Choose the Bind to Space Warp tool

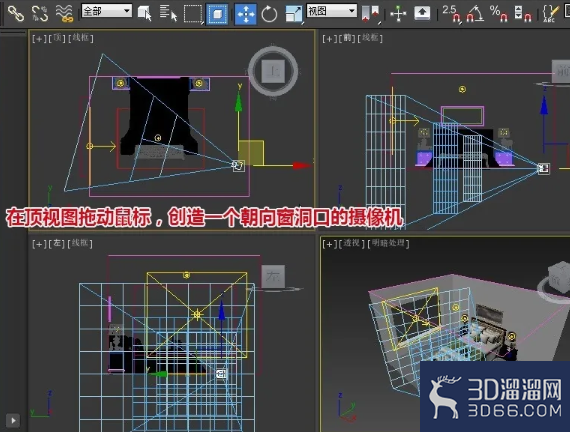pyautogui.click(x=65, y=13)
